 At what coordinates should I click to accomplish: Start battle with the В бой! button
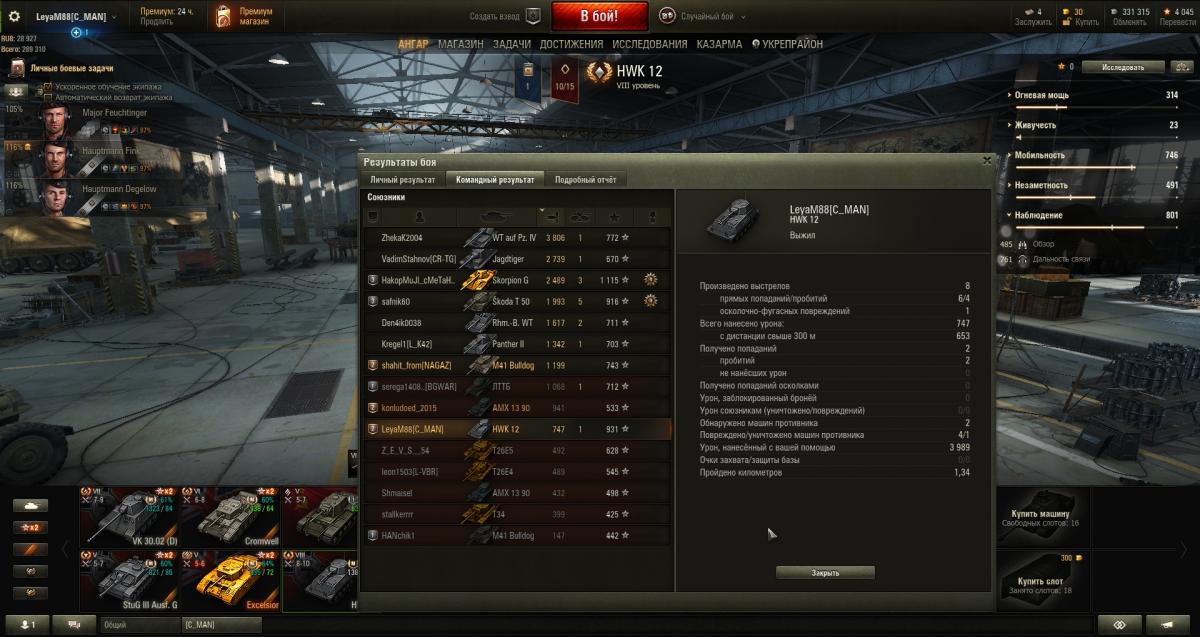[600, 16]
